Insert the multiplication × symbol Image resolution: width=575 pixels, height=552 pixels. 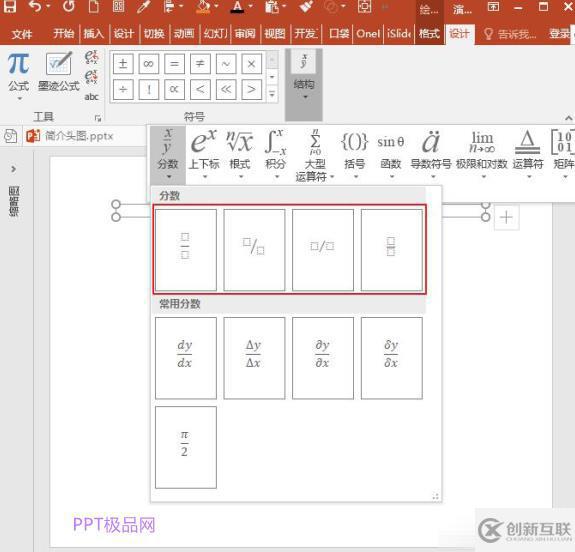pyautogui.click(x=252, y=64)
